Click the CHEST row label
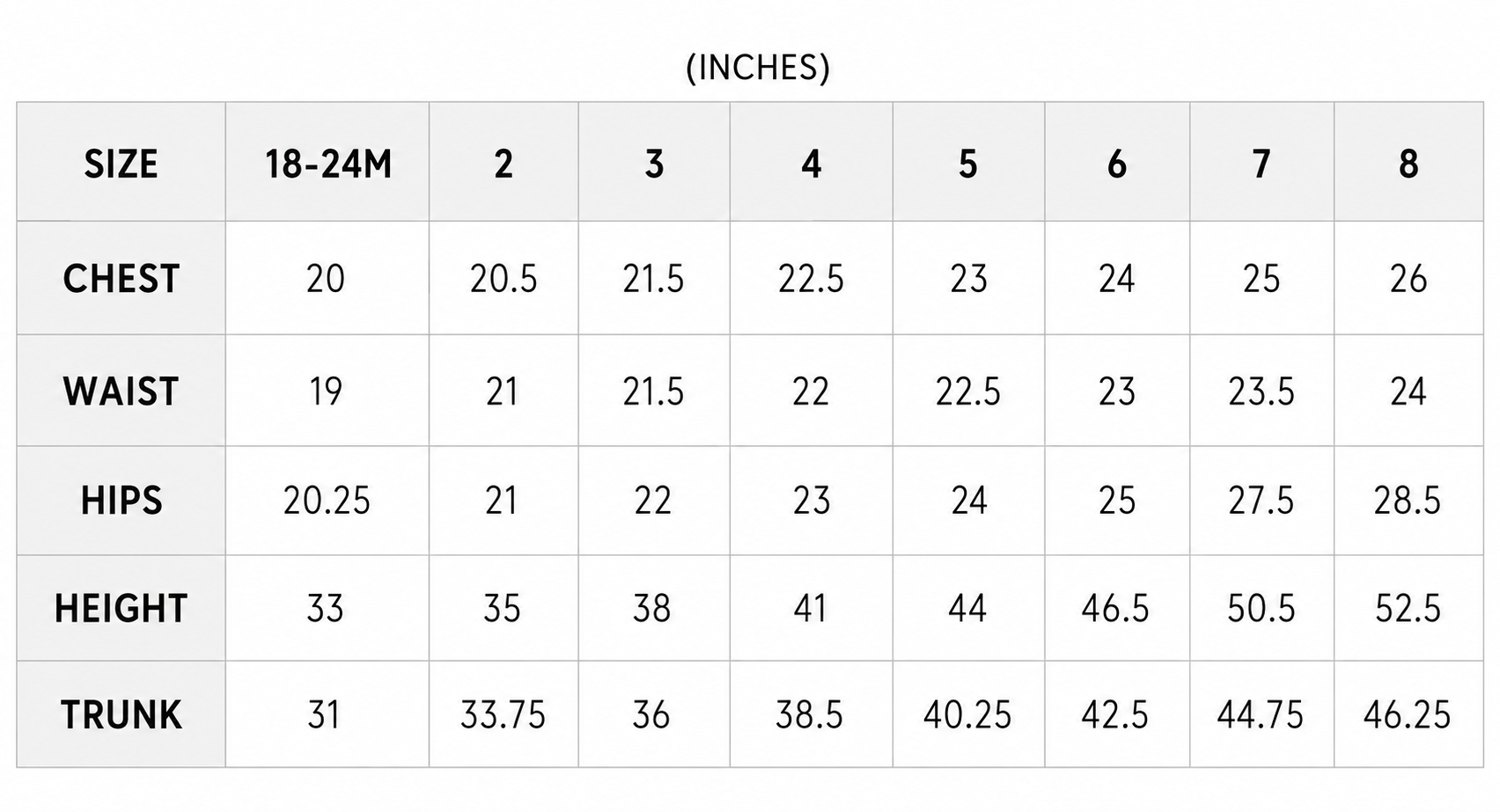The image size is (1500, 812). [121, 279]
